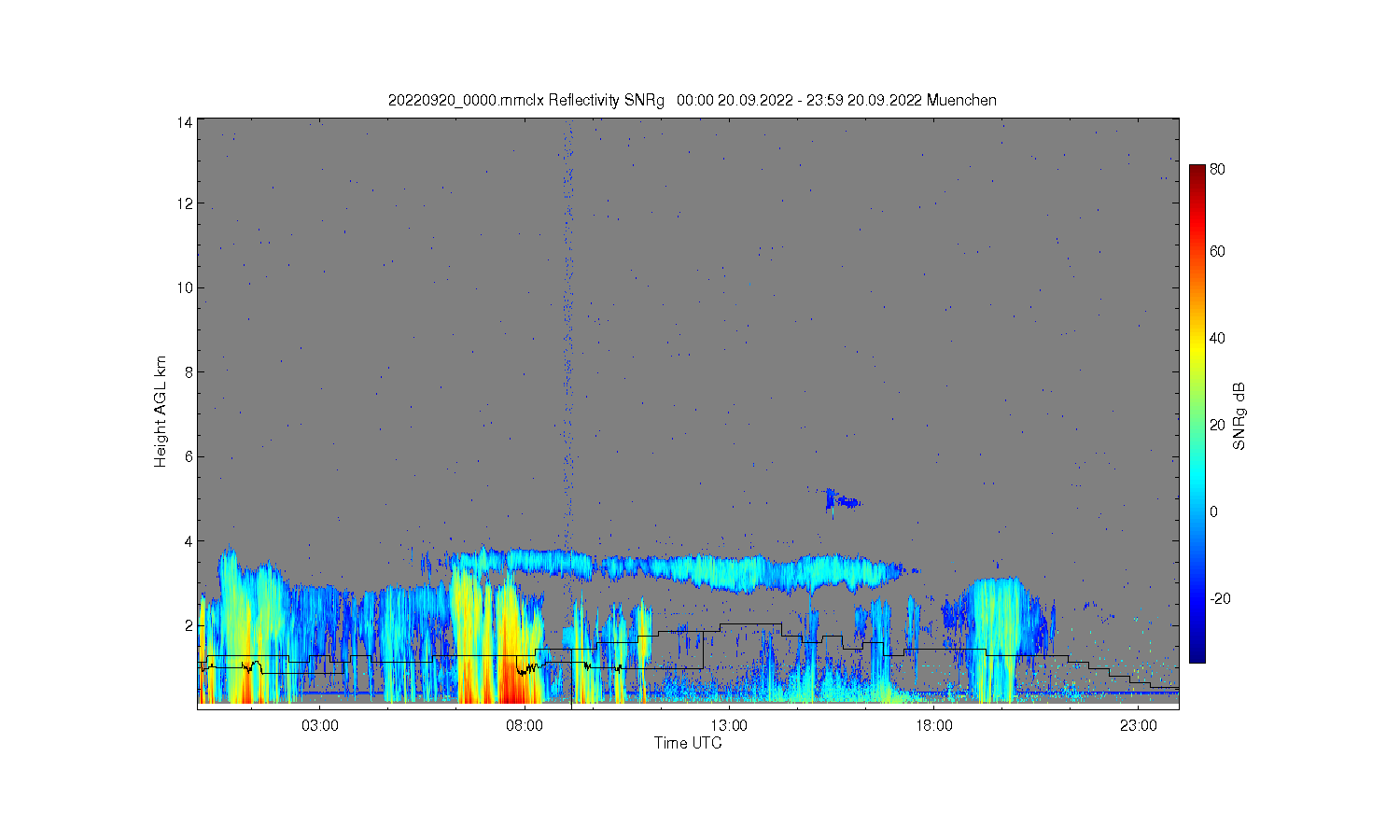Click the red high-reflectivity core before 08:00

click(511, 681)
